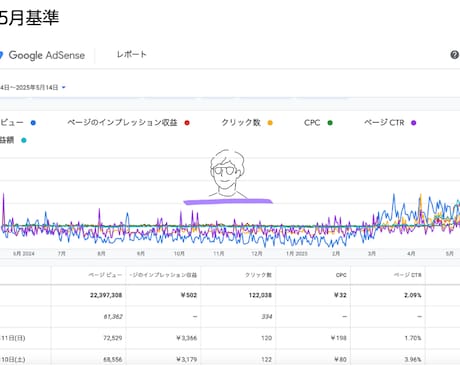Toggle the purple ページ CTR series dot

pyautogui.click(x=414, y=123)
